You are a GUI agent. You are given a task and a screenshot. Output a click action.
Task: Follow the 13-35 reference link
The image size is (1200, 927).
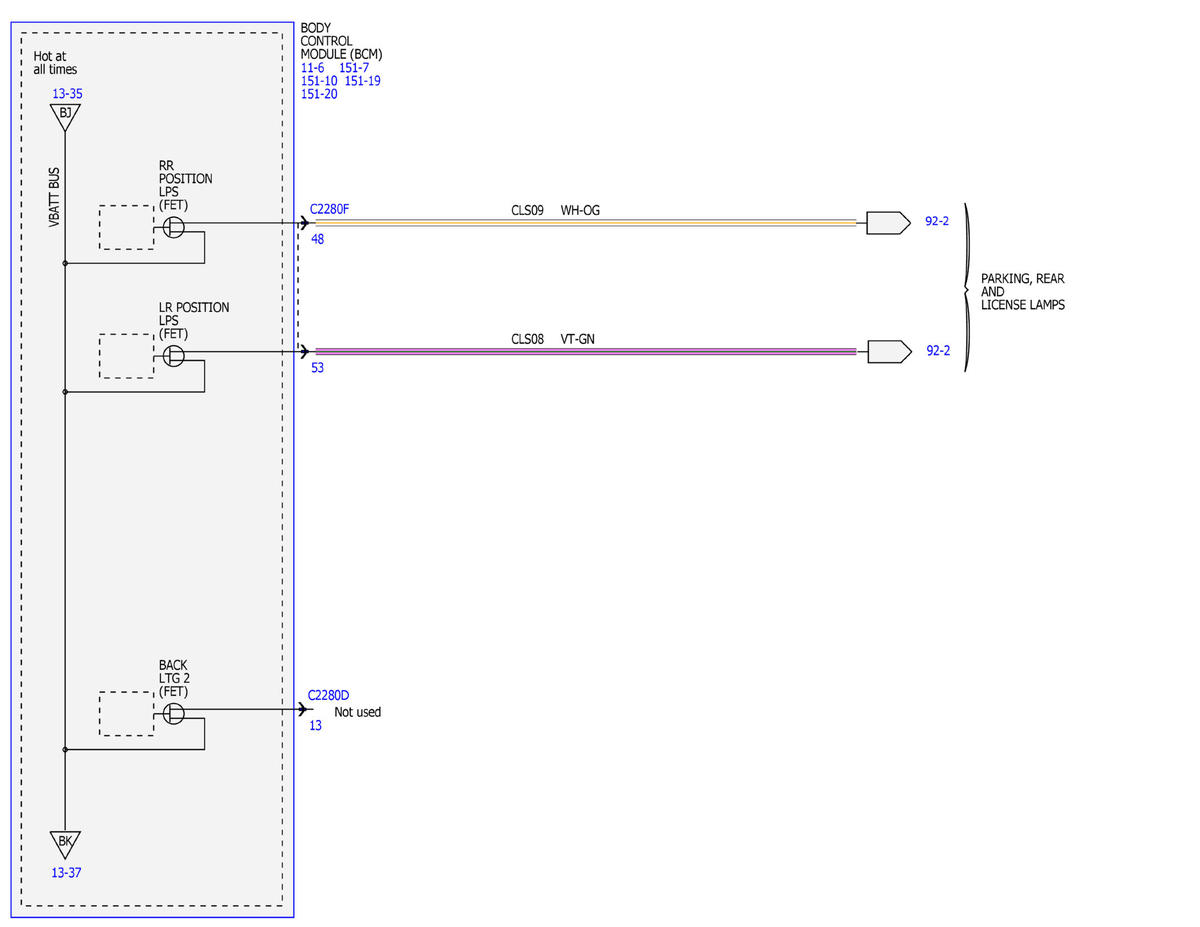(x=67, y=94)
